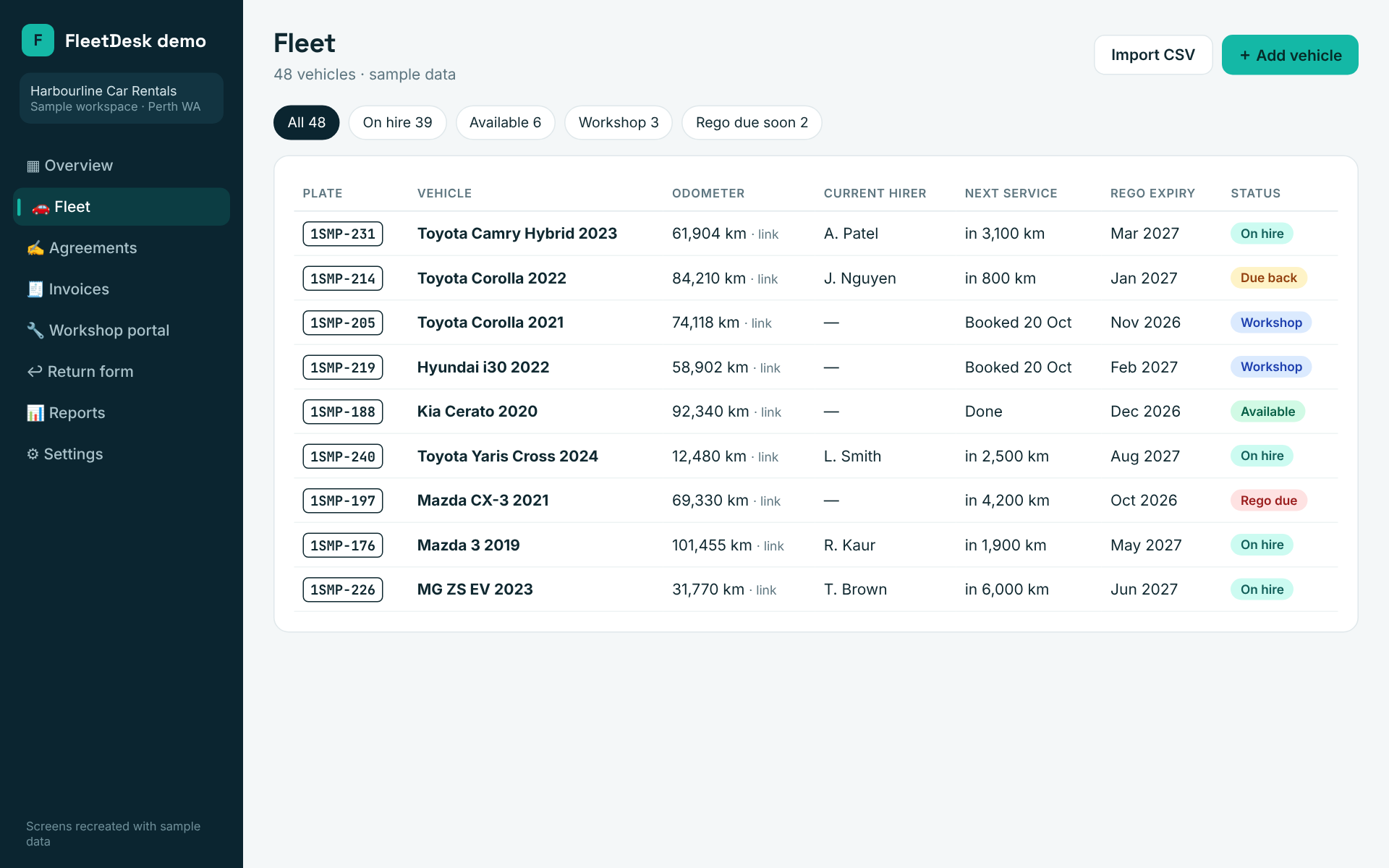Click plate badge 1SMP-226
Viewport: 1389px width, 868px height.
(343, 590)
